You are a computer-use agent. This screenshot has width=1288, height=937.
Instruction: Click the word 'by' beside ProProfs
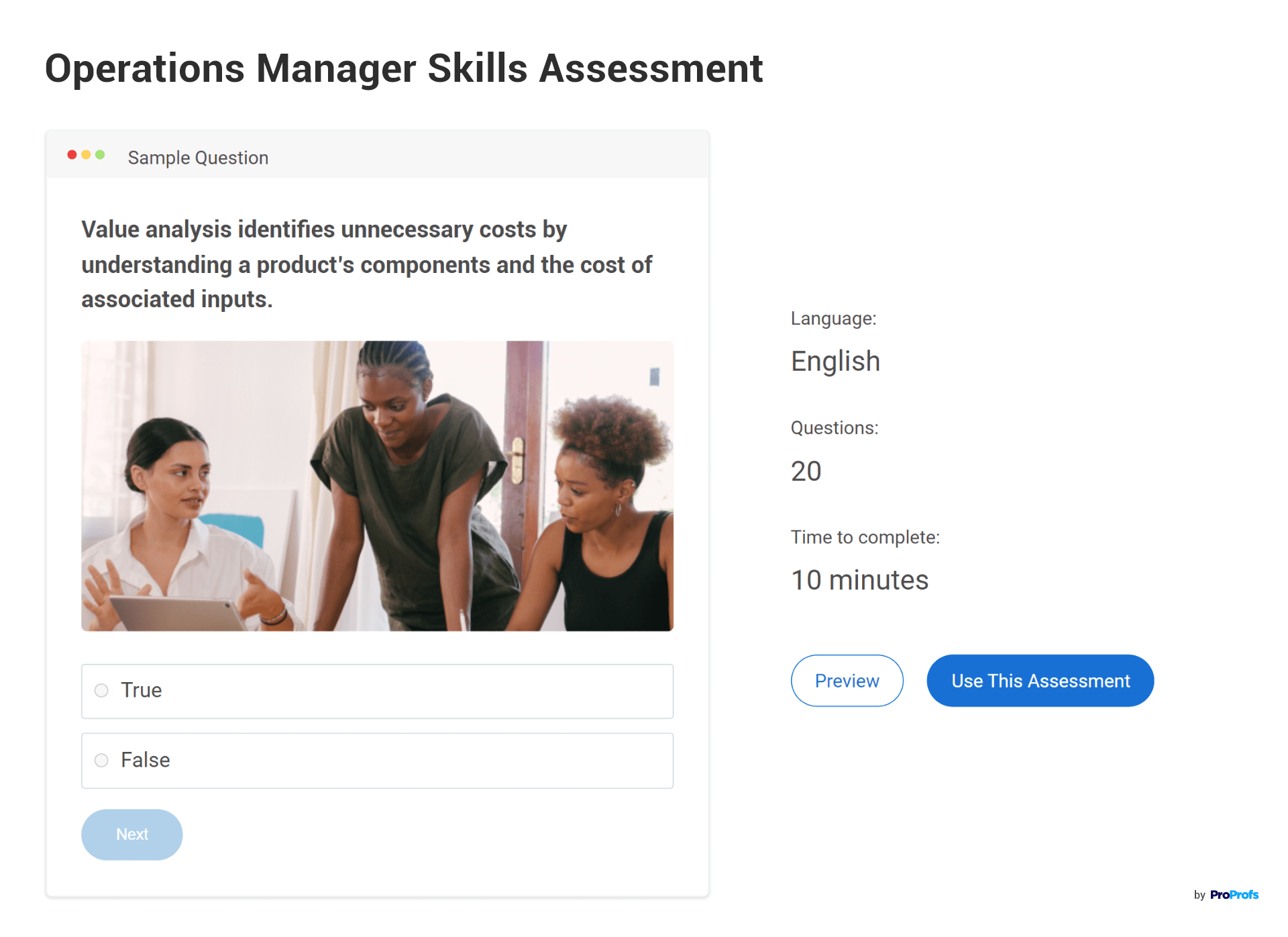(x=1199, y=895)
